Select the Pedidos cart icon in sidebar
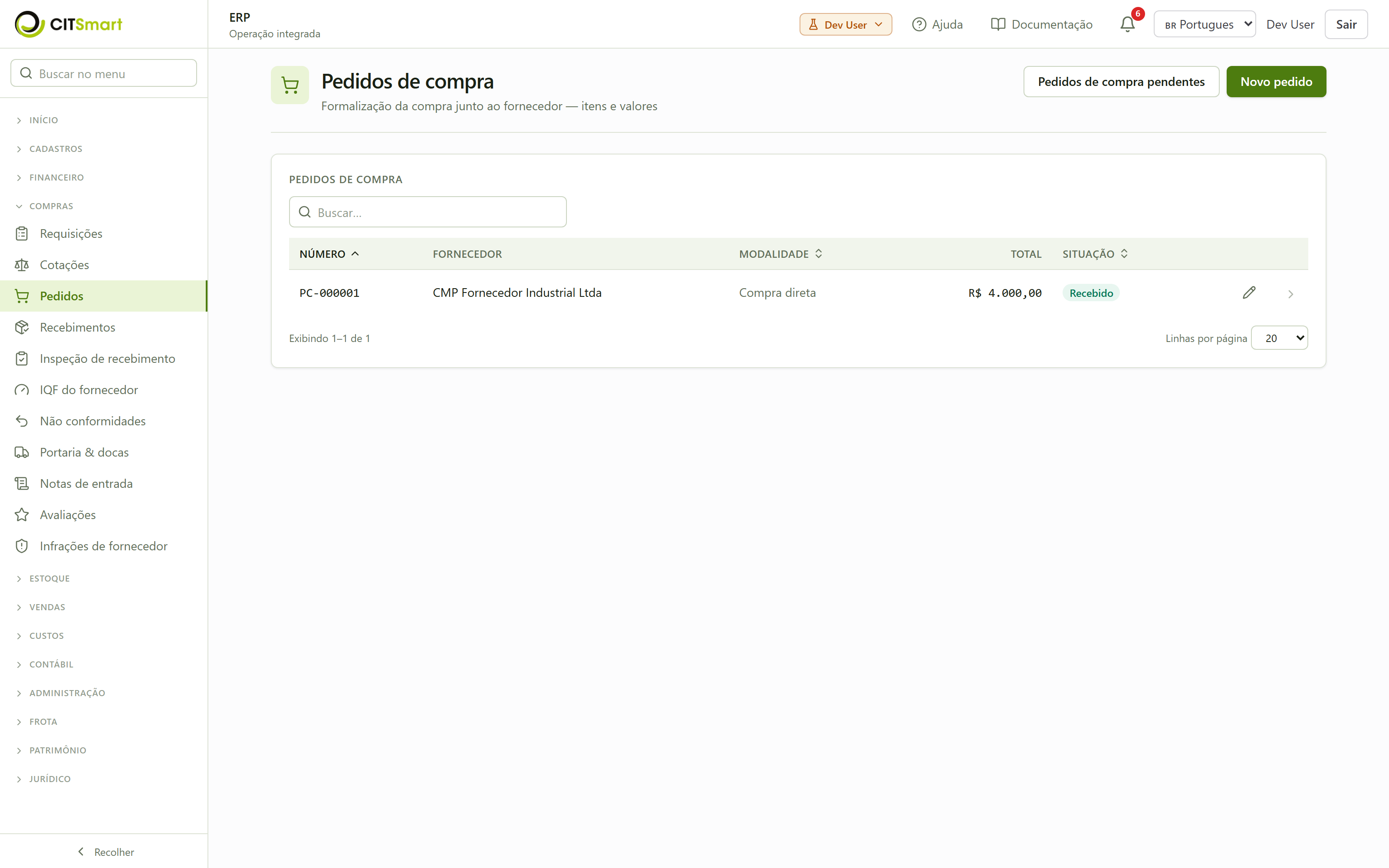1389x868 pixels. (x=22, y=296)
